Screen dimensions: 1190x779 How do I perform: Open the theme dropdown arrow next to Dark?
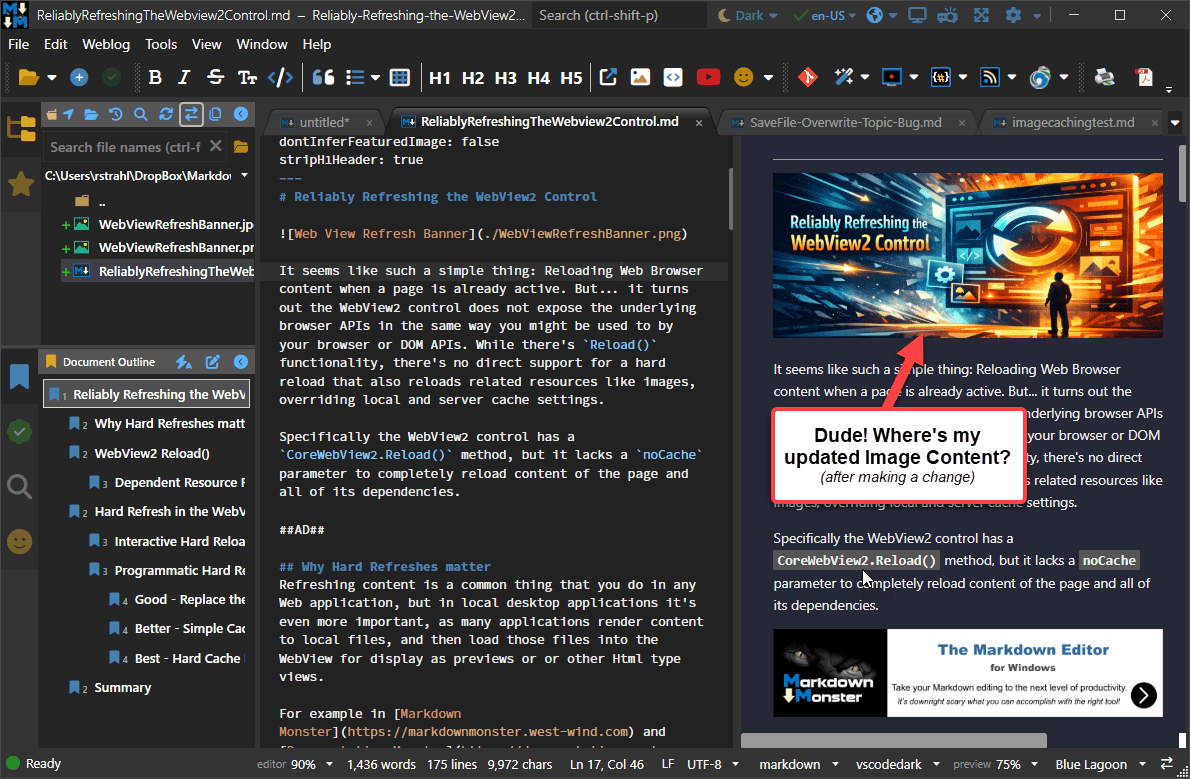[x=773, y=16]
